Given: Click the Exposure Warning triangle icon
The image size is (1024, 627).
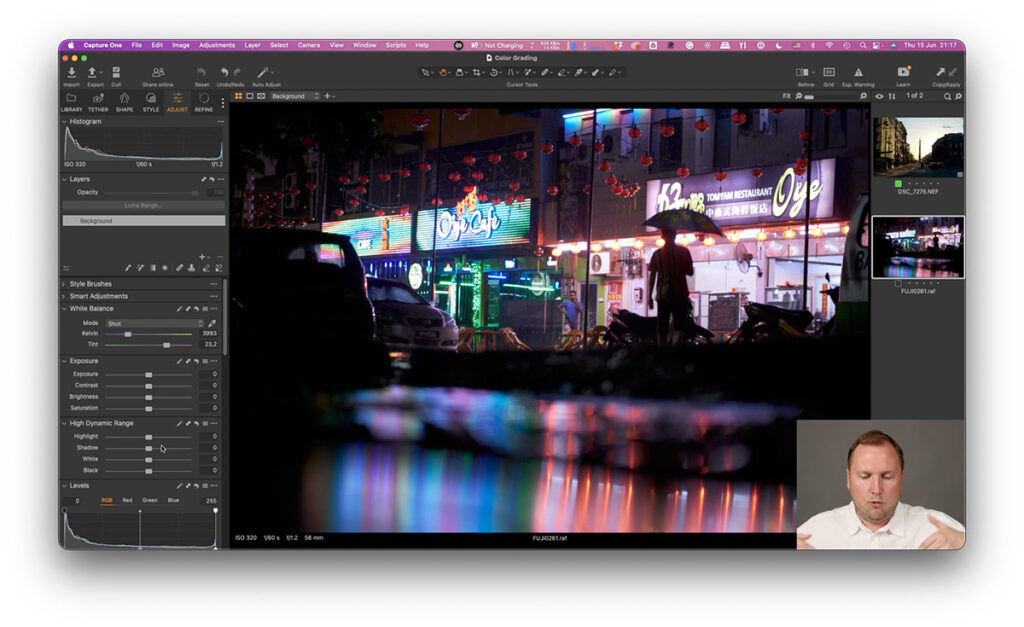Looking at the screenshot, I should click(x=858, y=72).
